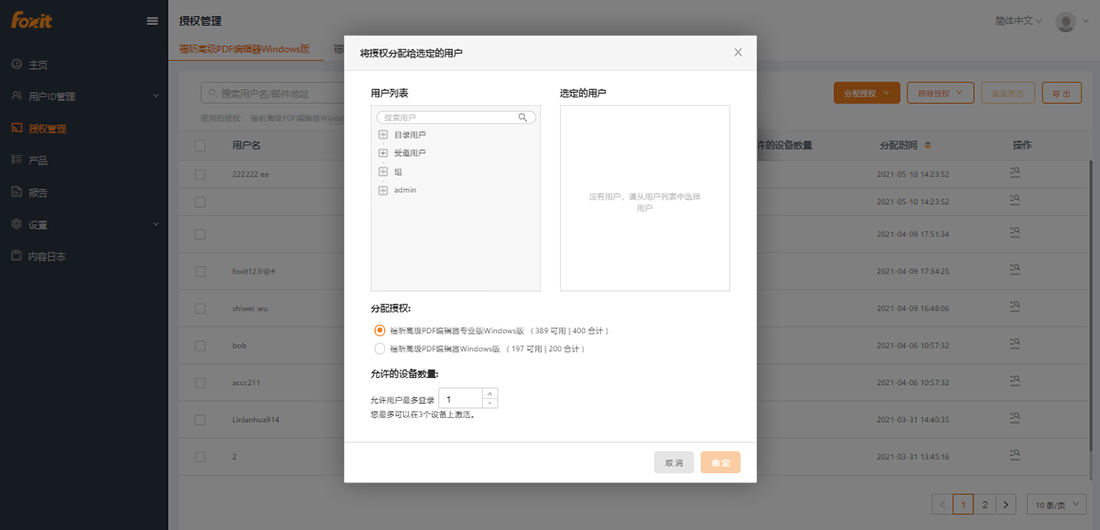
Task: Click action icon for 2021-04-09 17:34:25 row
Action: 1014,268
